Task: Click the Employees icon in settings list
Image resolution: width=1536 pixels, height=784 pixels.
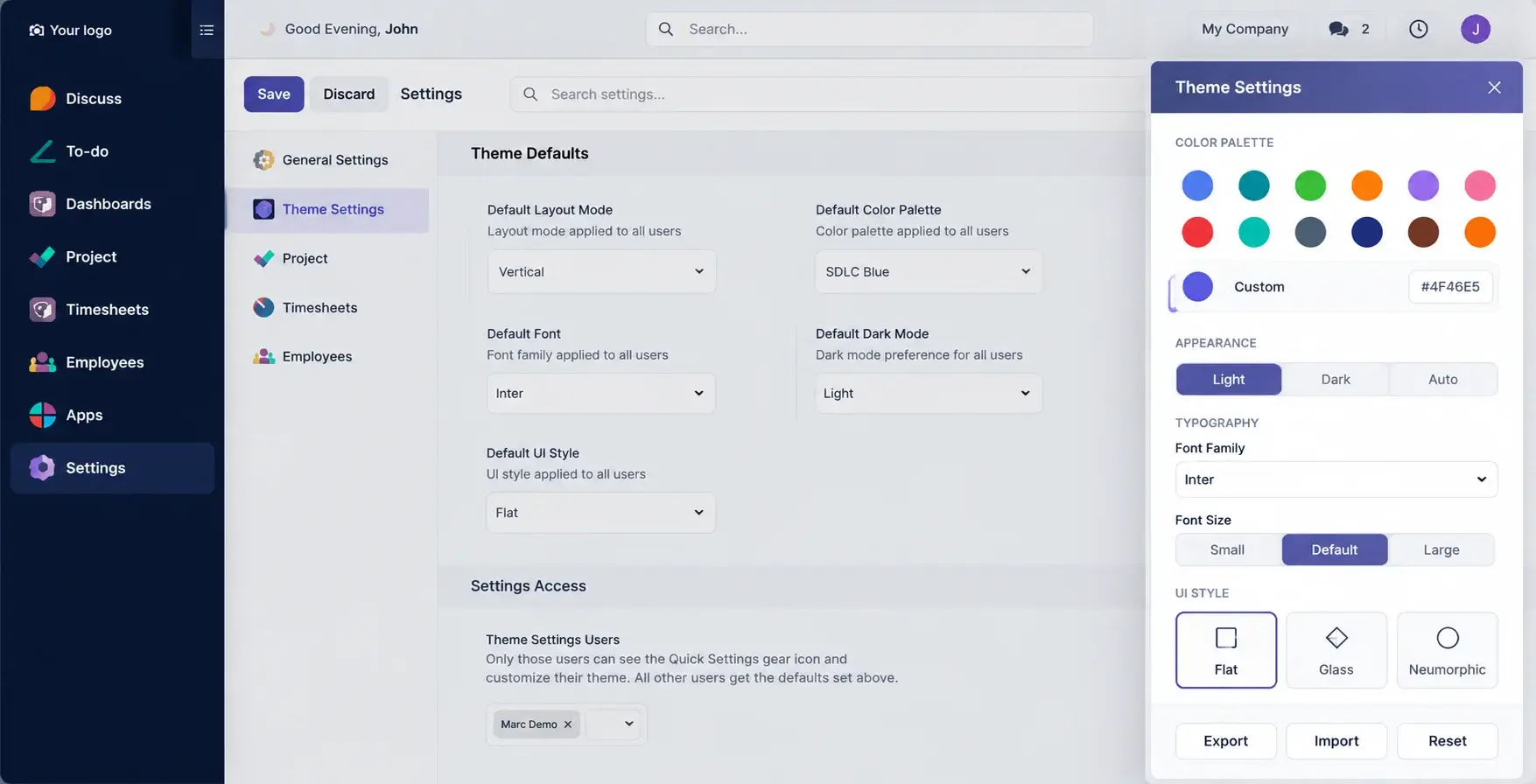Action: click(x=263, y=356)
